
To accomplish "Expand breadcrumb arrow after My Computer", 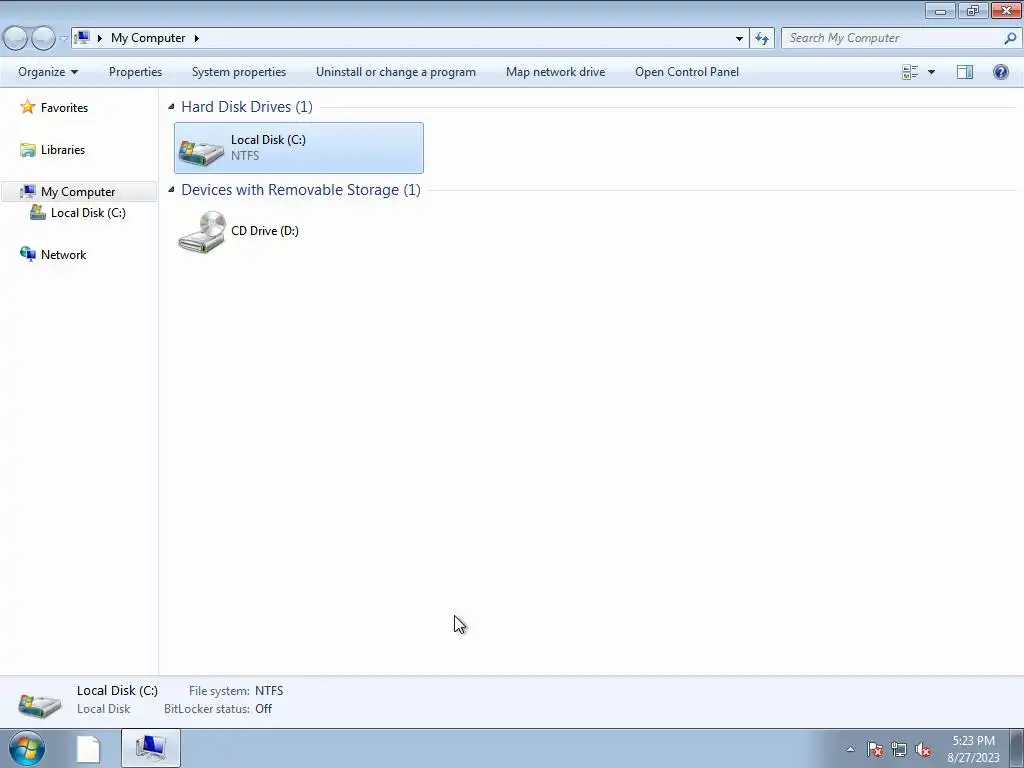I will point(197,38).
